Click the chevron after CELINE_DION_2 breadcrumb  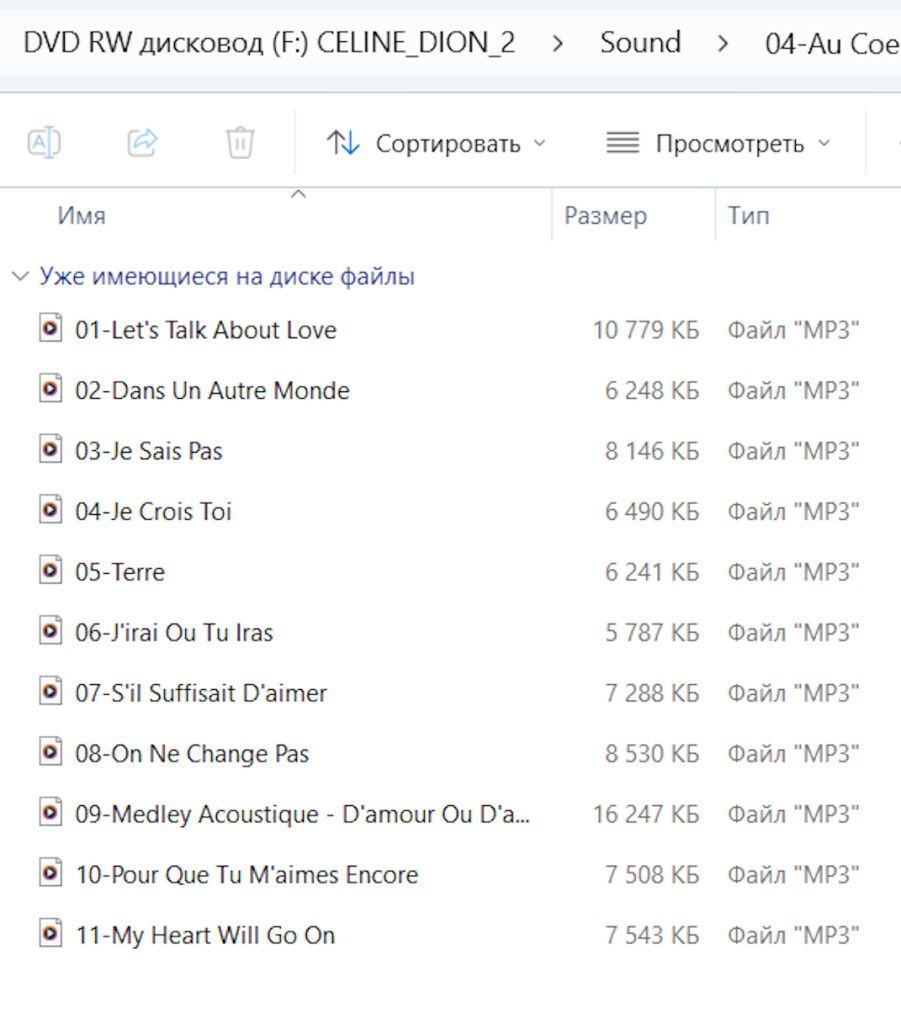(x=558, y=44)
